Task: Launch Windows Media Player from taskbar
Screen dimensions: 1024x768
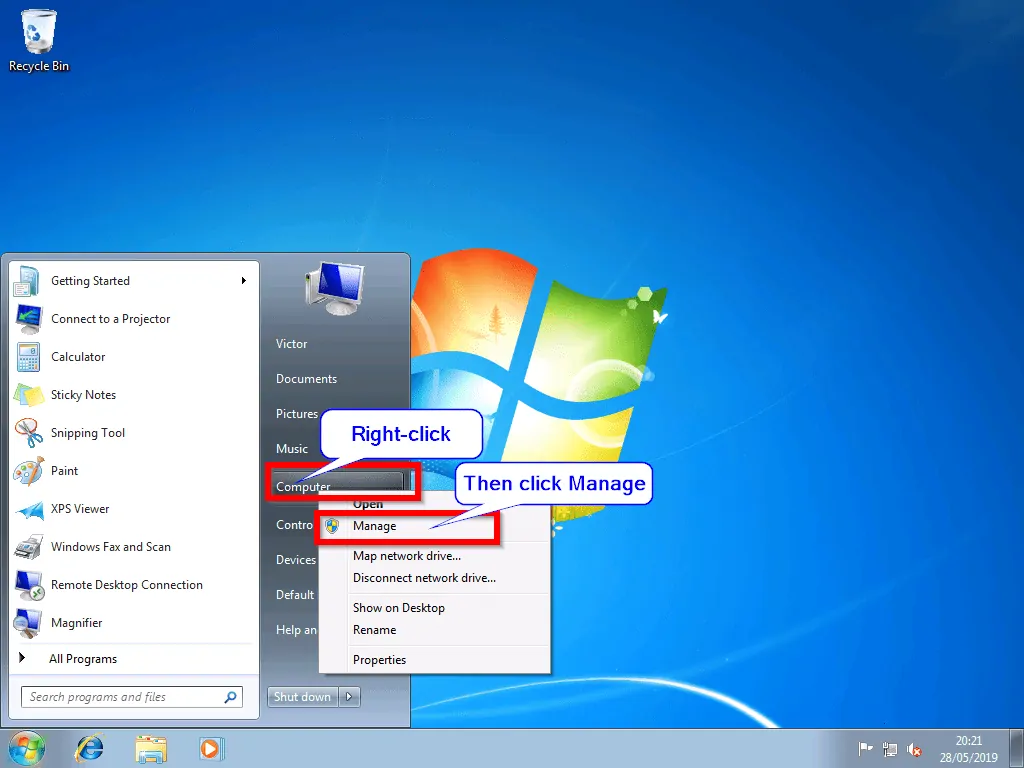Action: tap(211, 749)
